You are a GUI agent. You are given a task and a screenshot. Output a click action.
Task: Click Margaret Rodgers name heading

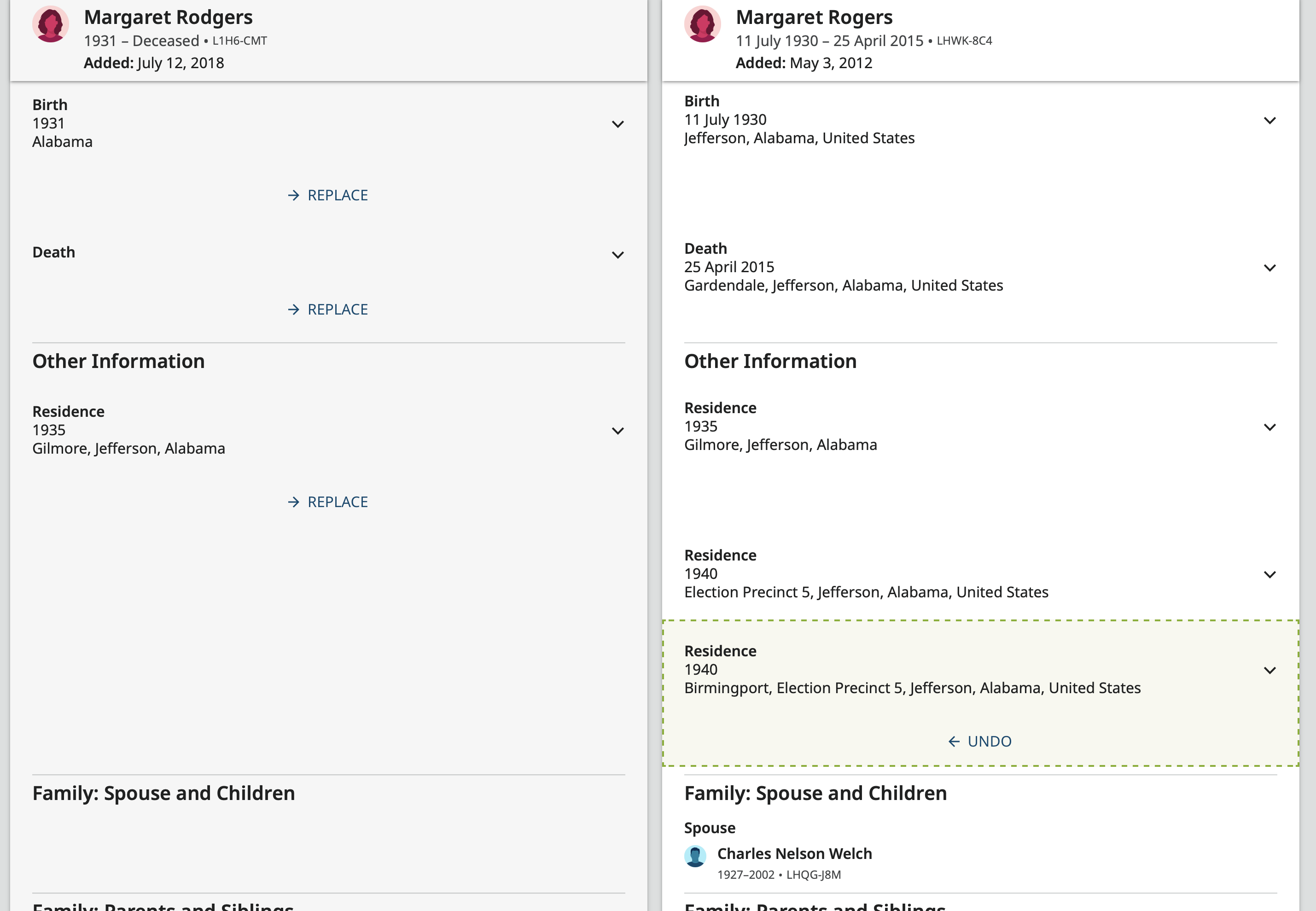pos(168,17)
